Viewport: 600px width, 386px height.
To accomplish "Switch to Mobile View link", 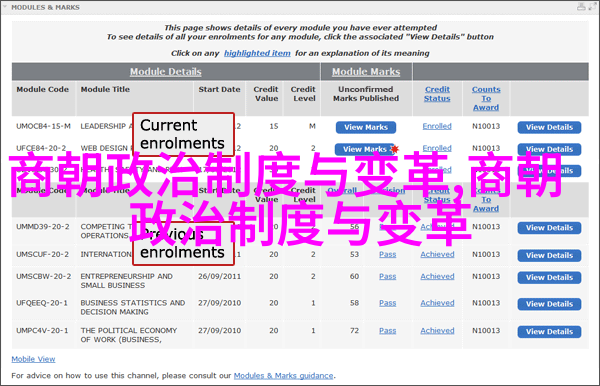I will [33, 359].
